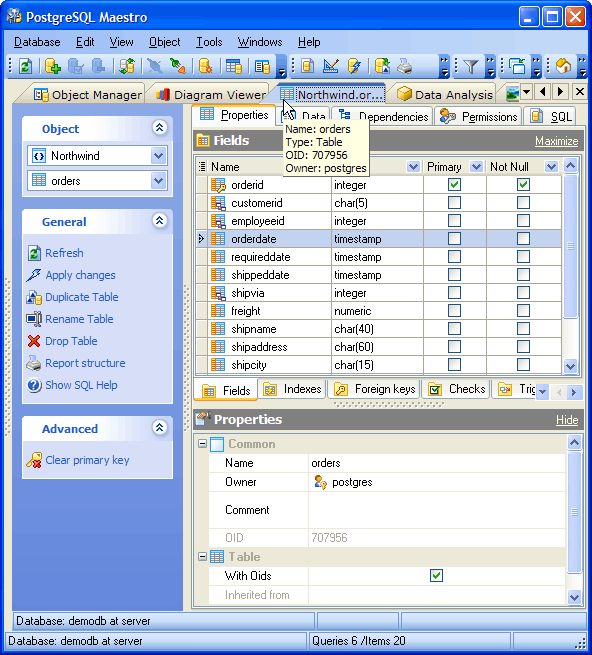Check Not Null checkbox for employeeid
Viewport: 592px width, 655px height.
523,221
